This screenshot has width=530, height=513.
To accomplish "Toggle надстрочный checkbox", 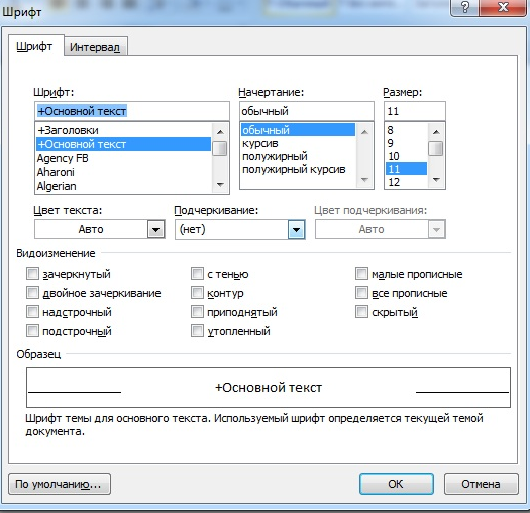I will pyautogui.click(x=32, y=311).
